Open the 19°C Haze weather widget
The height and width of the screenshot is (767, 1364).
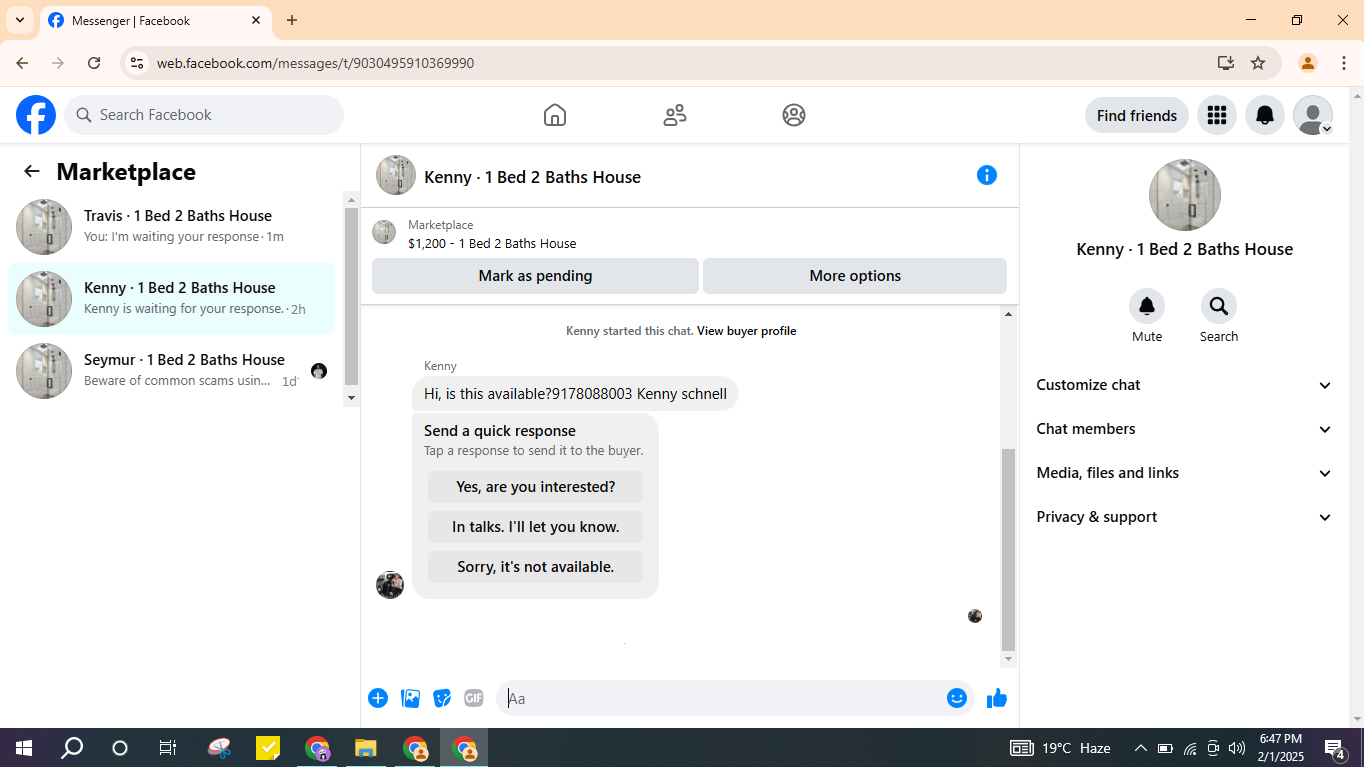[1061, 748]
